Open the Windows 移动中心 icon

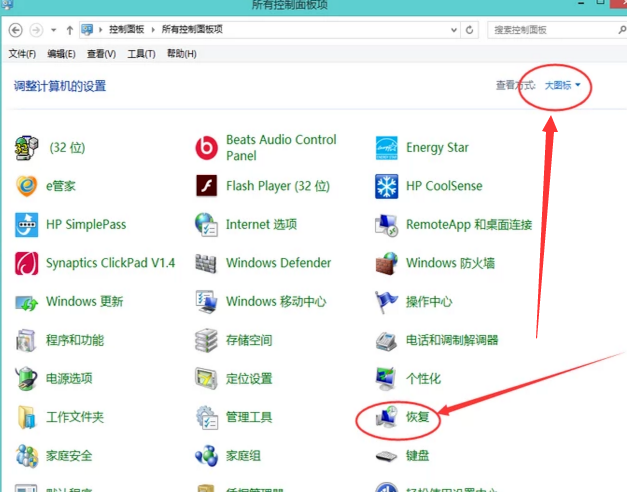pyautogui.click(x=206, y=302)
